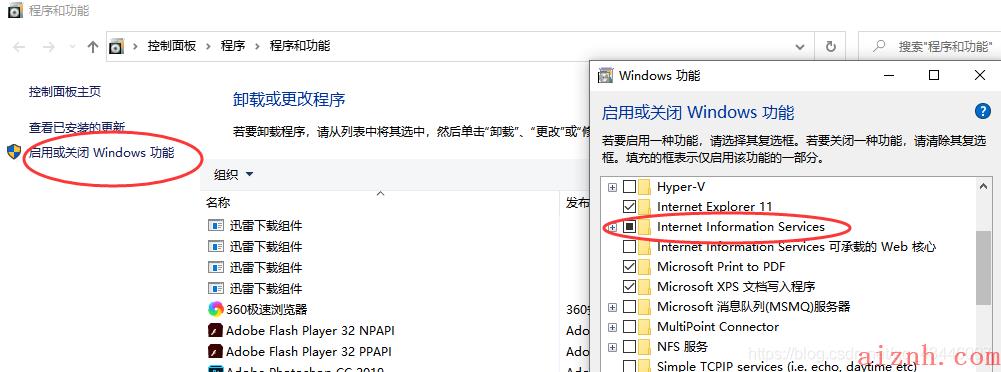
Task: Click the Windows 功能 dialog title icon
Action: 605,75
